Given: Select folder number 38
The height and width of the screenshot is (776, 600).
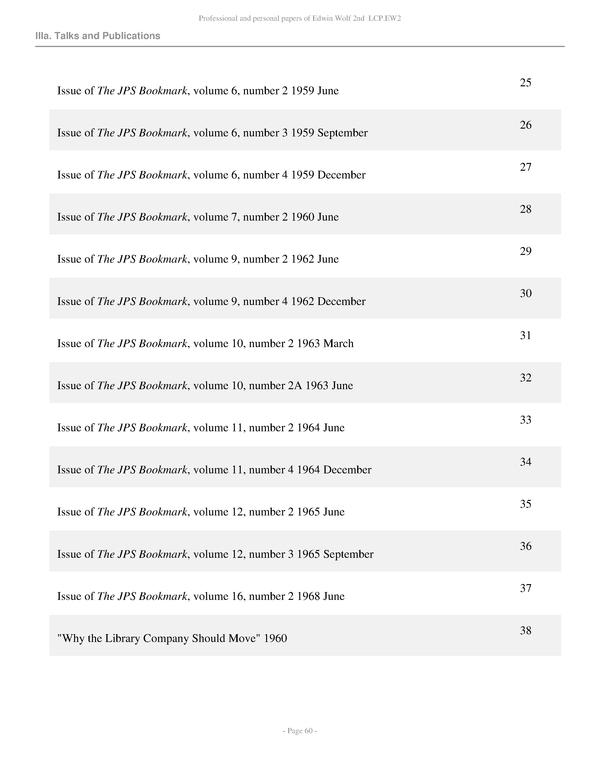Looking at the screenshot, I should pyautogui.click(x=525, y=630).
